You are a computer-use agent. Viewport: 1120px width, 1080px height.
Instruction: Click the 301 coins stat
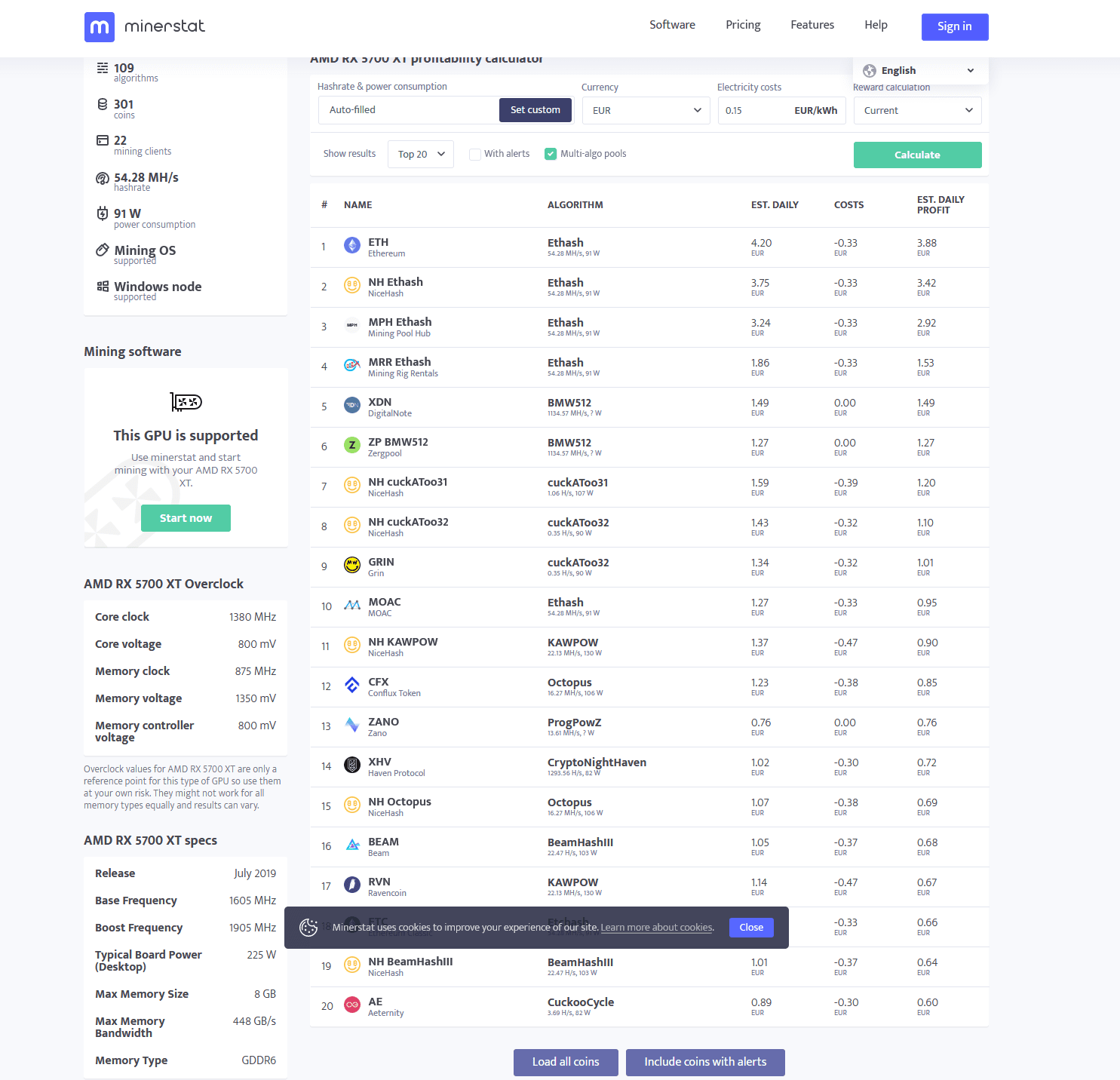coord(123,108)
